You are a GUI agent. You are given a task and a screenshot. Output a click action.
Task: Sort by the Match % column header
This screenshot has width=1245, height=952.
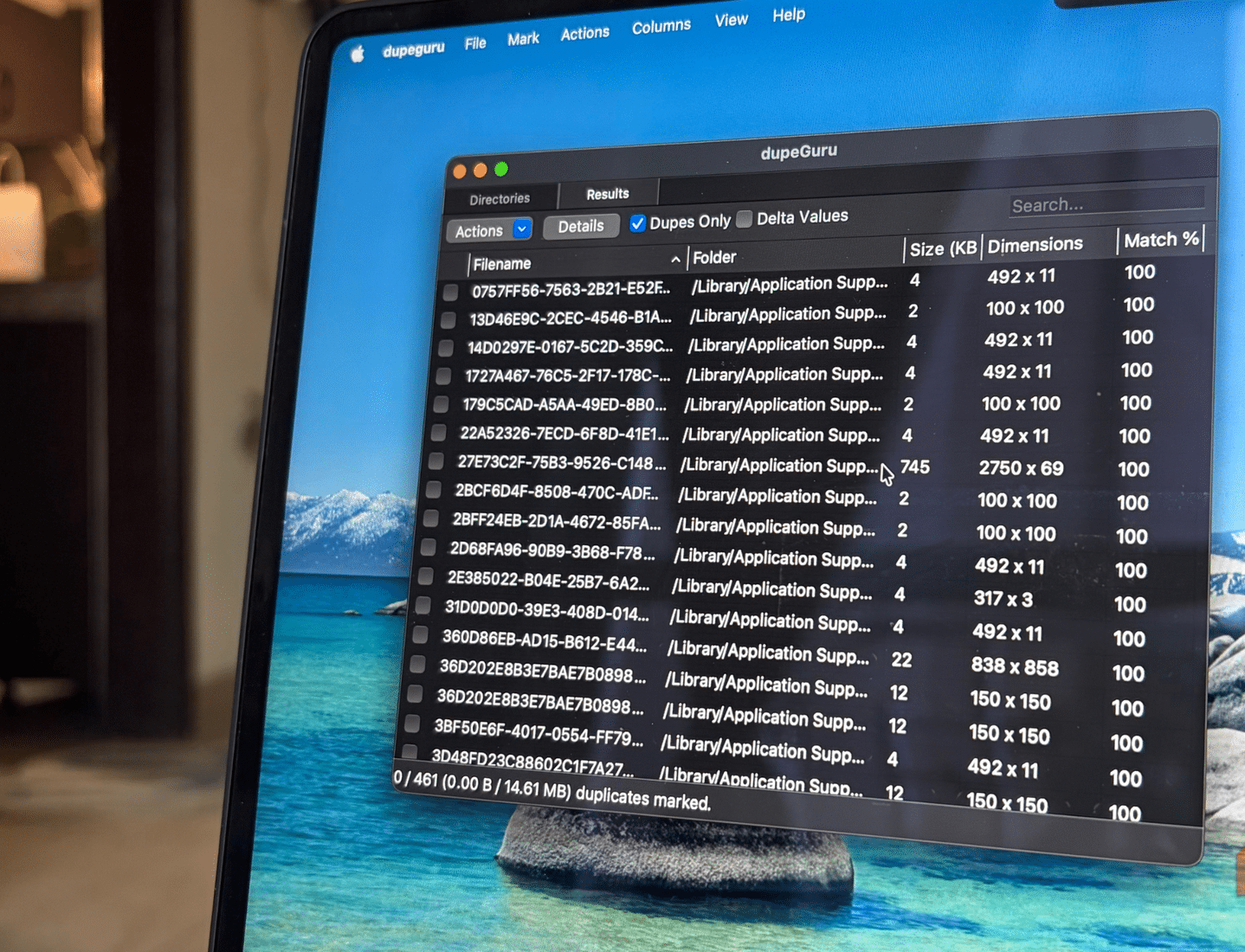tap(1161, 240)
